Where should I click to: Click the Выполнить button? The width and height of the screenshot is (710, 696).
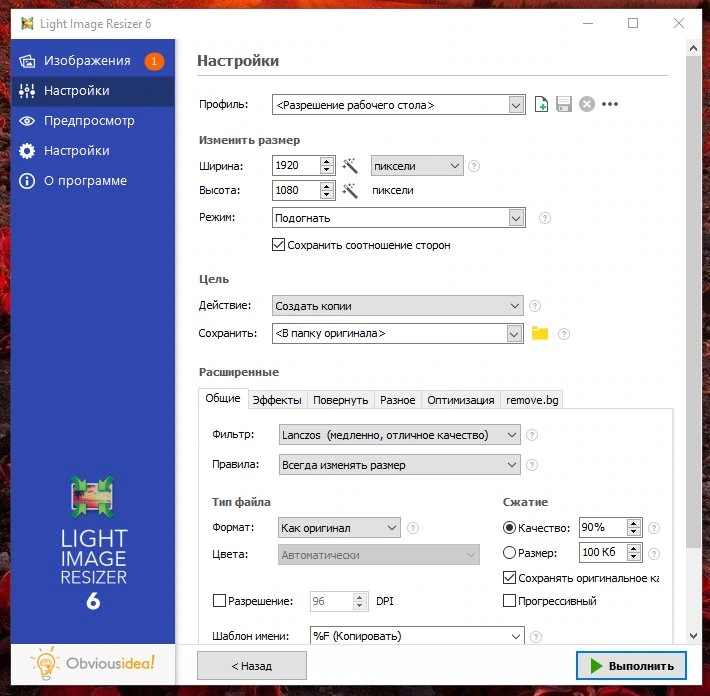click(x=631, y=666)
